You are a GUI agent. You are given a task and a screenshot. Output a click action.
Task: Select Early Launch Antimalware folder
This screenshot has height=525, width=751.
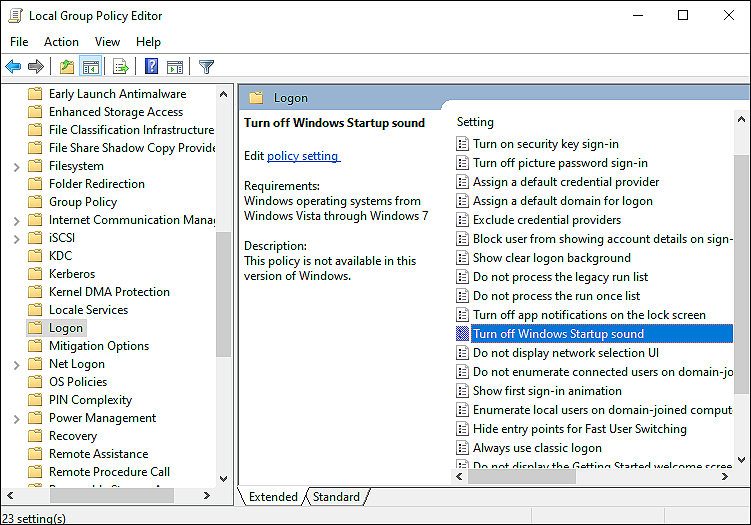pos(117,94)
